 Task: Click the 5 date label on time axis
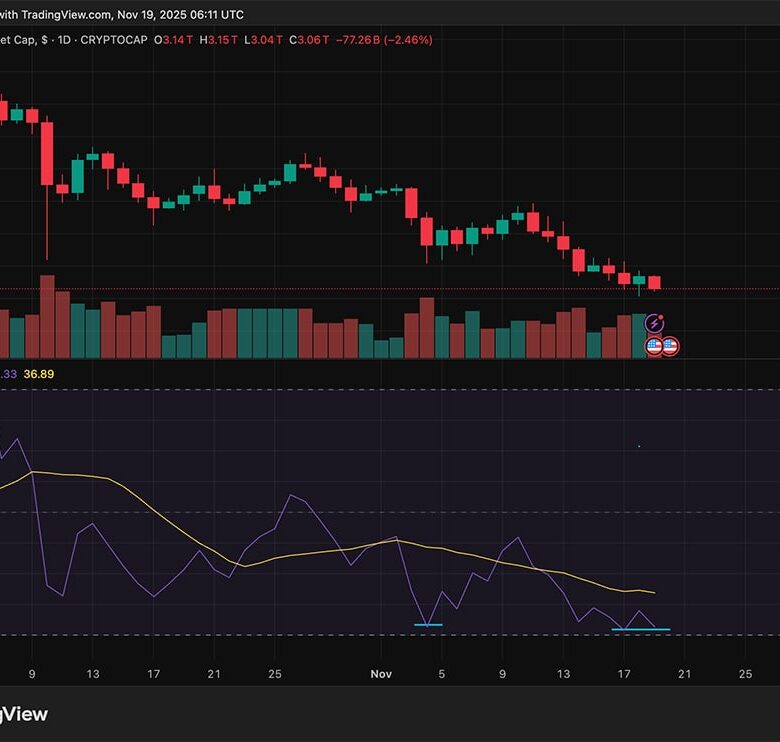point(441,674)
